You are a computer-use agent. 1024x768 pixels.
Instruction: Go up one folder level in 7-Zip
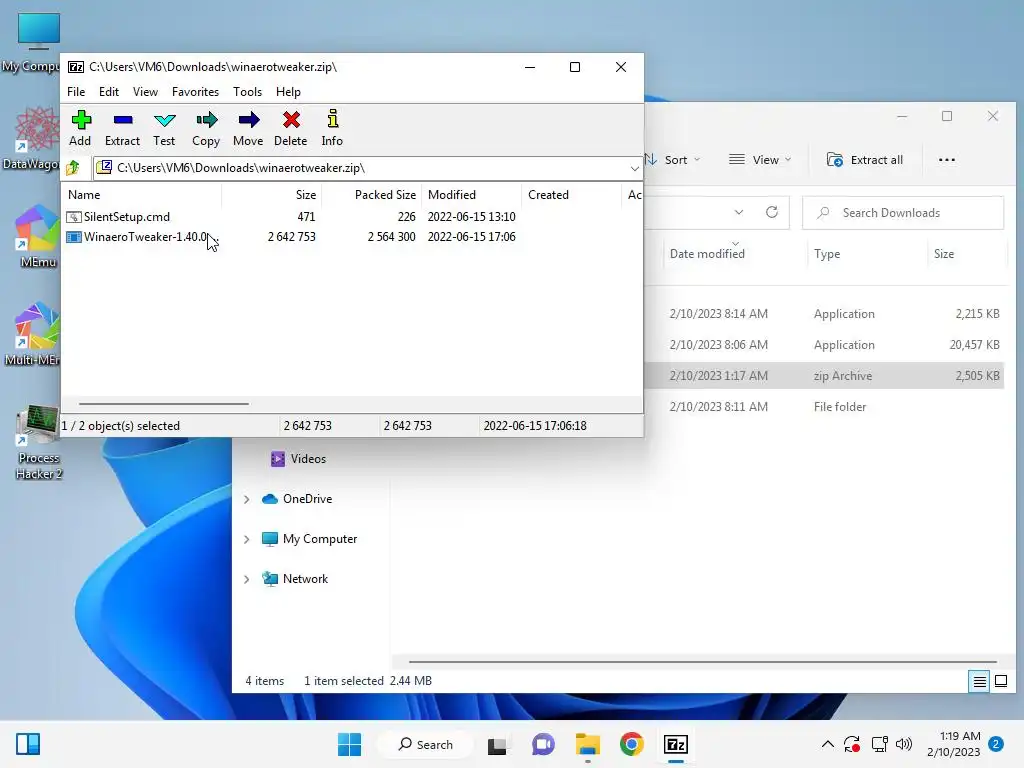73,168
